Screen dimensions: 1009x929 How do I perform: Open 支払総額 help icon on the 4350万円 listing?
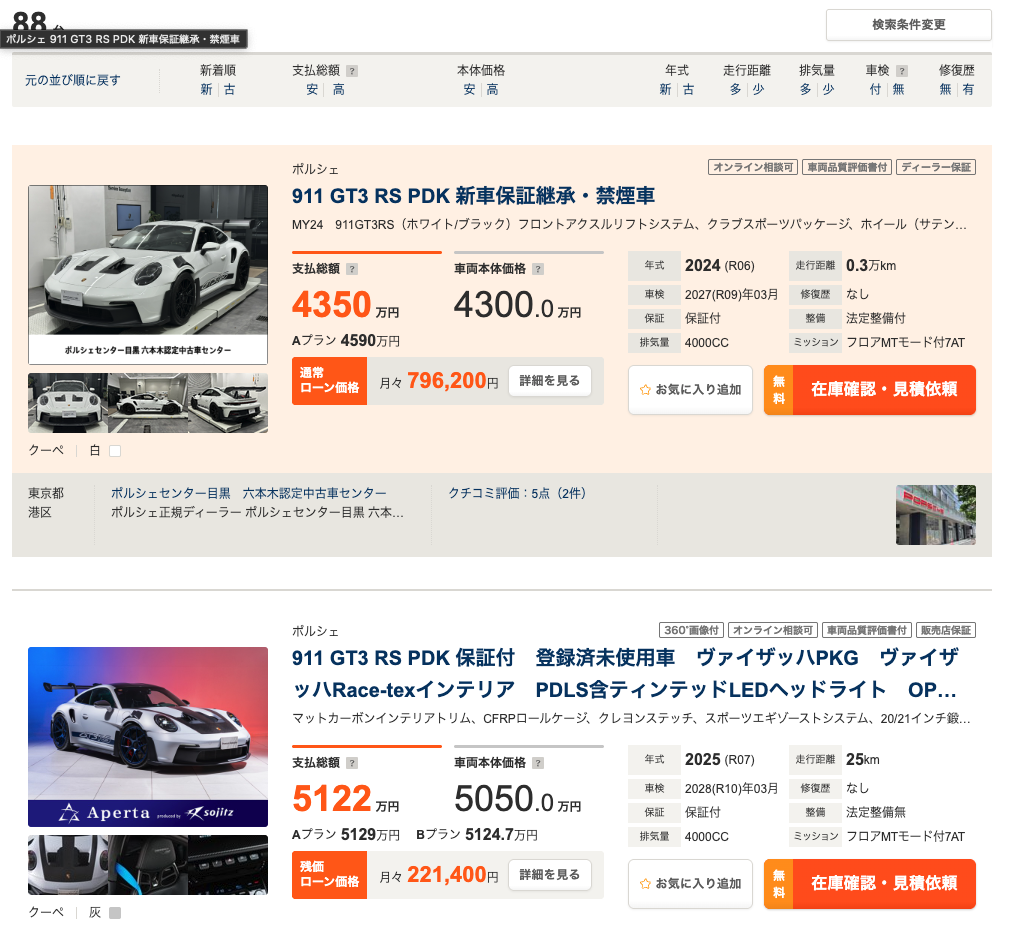coord(352,269)
